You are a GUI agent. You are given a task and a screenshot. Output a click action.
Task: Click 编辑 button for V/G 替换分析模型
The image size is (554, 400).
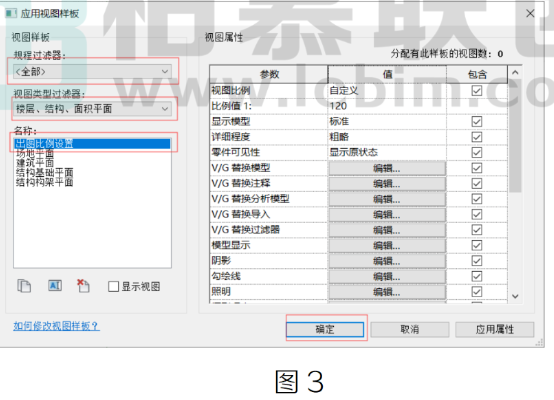pyautogui.click(x=387, y=199)
